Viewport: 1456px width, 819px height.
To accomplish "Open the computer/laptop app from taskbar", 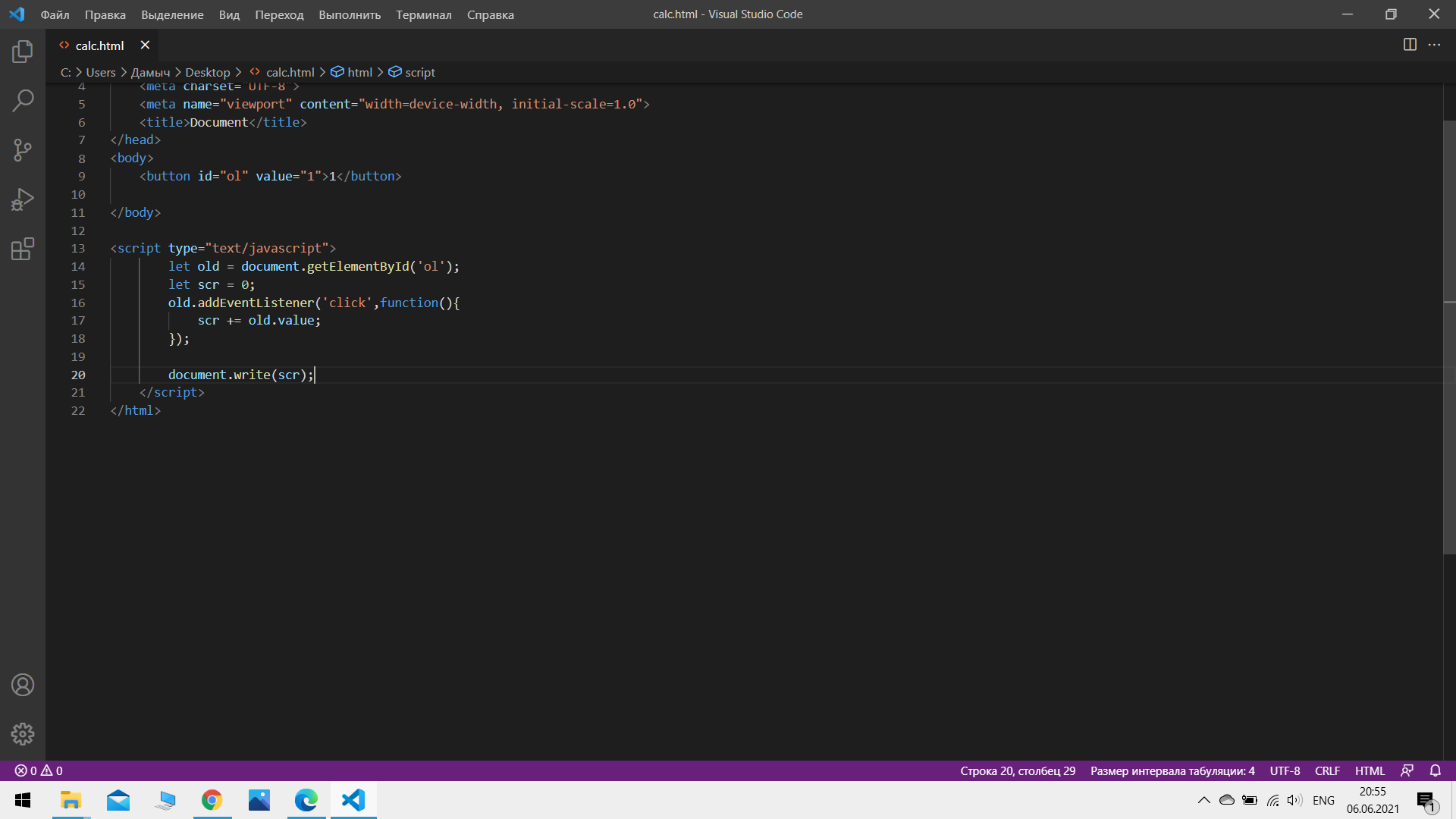I will click(x=165, y=800).
